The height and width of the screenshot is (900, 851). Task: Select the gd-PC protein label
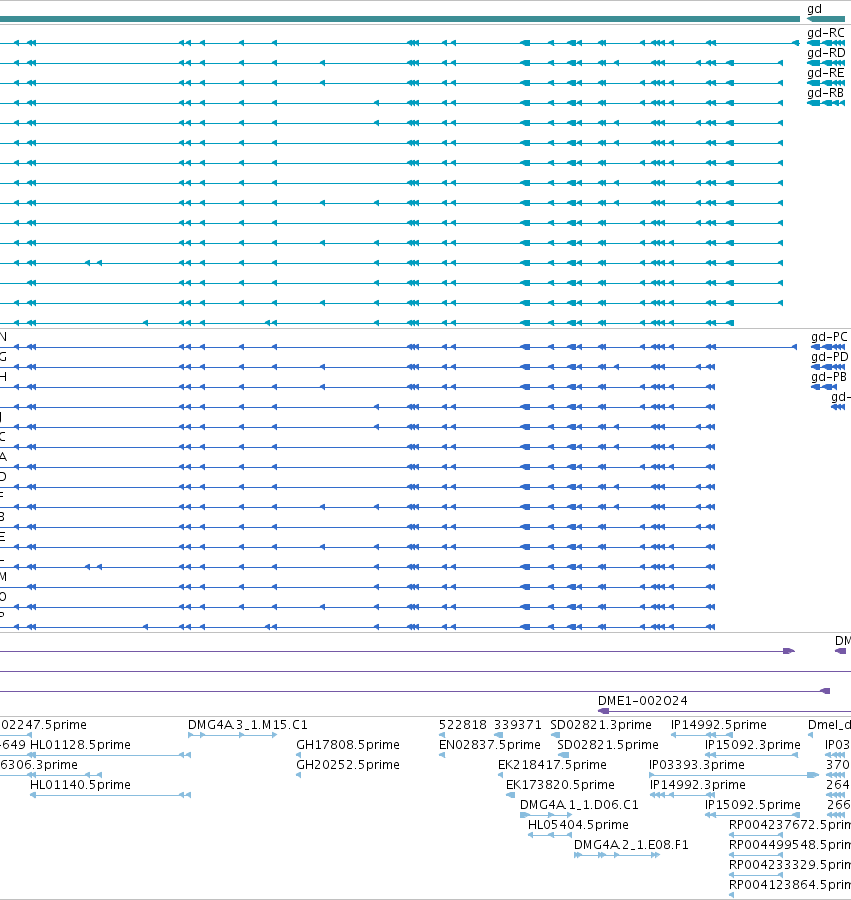pos(829,337)
